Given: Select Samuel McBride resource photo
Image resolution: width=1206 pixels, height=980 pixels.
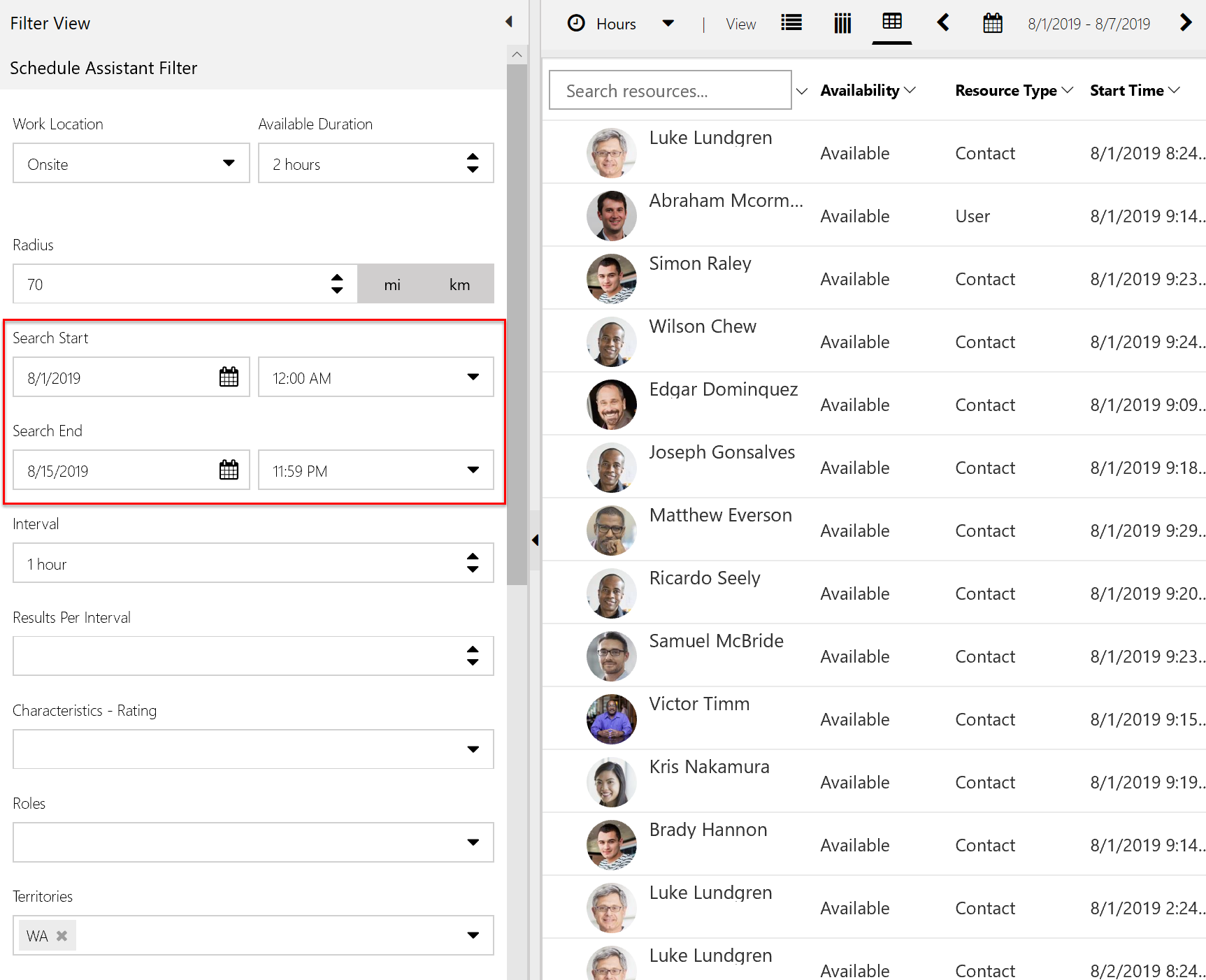Looking at the screenshot, I should click(612, 656).
